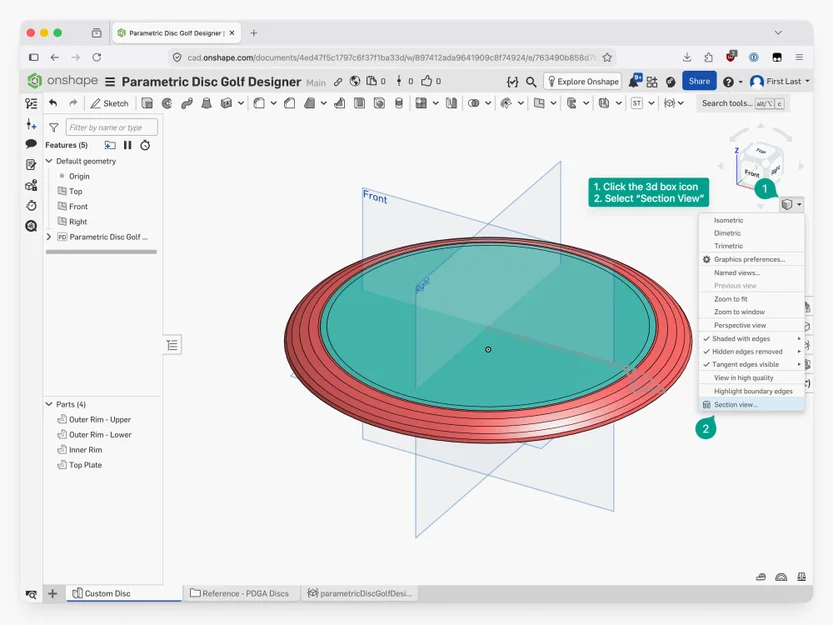Open the comments speech bubble icon

31,144
